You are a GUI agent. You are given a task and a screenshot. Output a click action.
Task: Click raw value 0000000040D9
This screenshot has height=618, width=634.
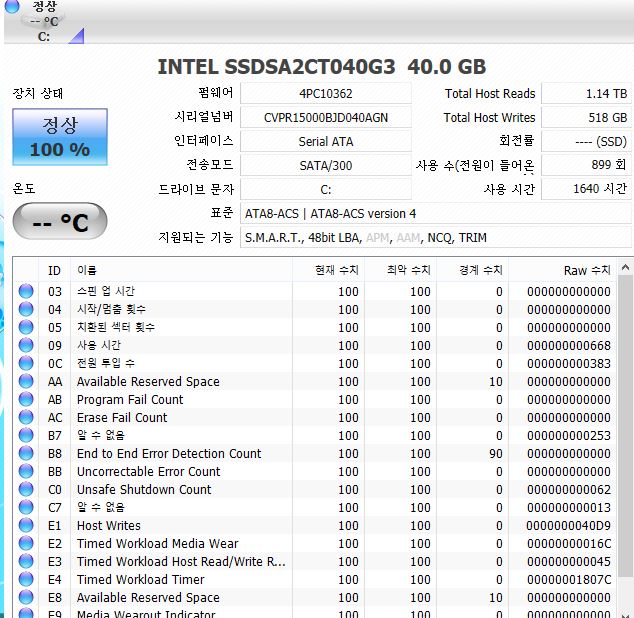(x=568, y=525)
